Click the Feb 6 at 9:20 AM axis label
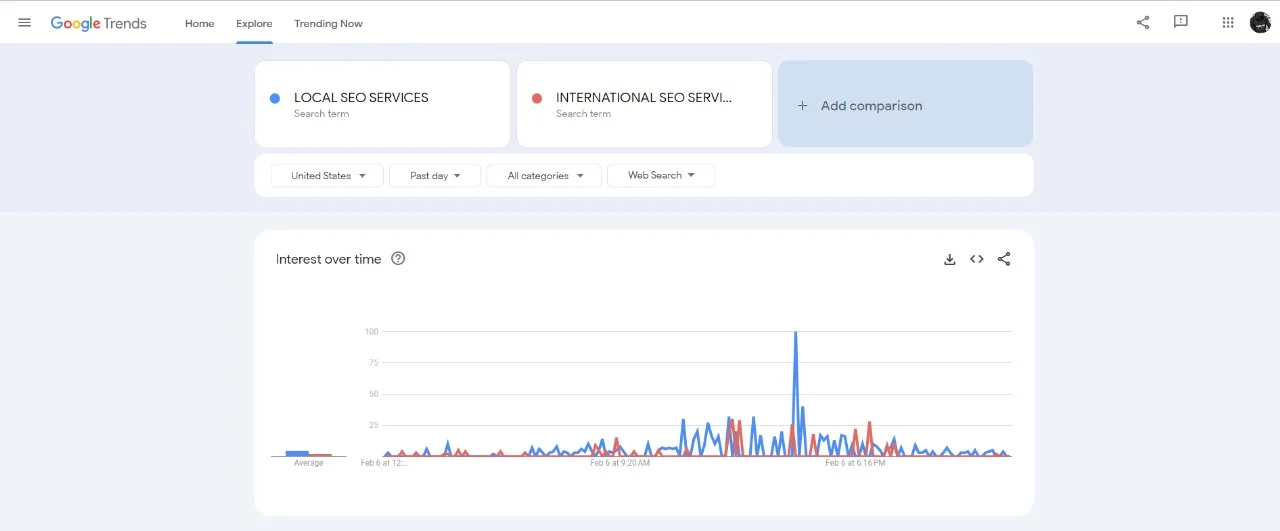The width and height of the screenshot is (1280, 531). 620,463
